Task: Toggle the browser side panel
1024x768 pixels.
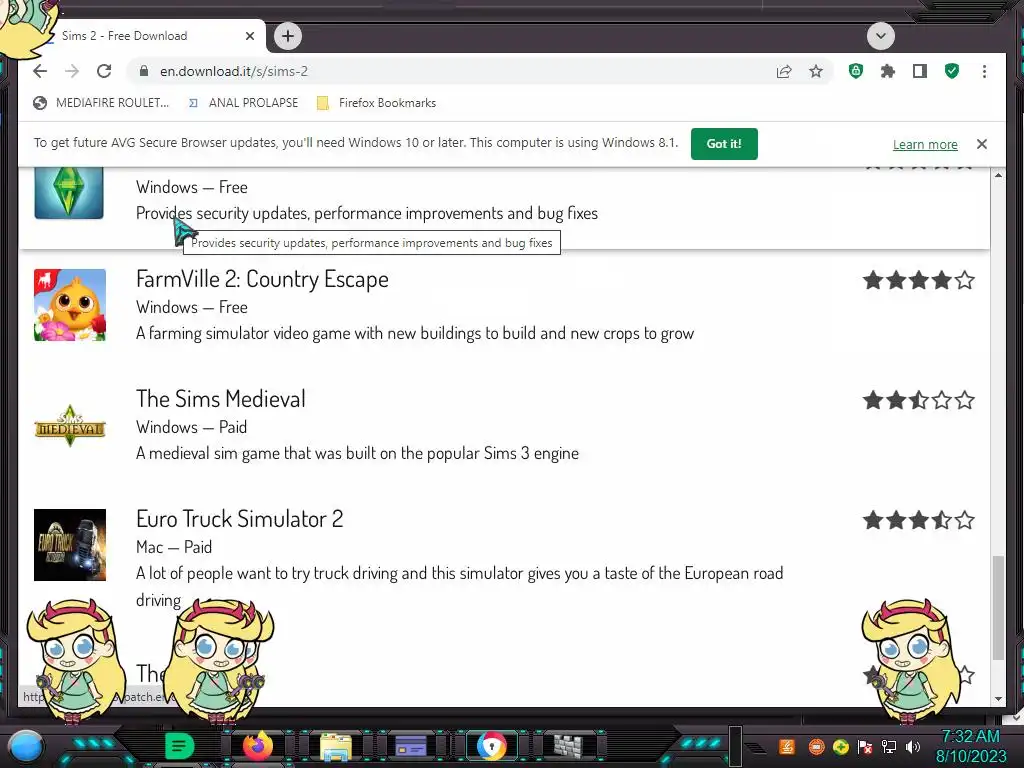Action: pyautogui.click(x=920, y=71)
